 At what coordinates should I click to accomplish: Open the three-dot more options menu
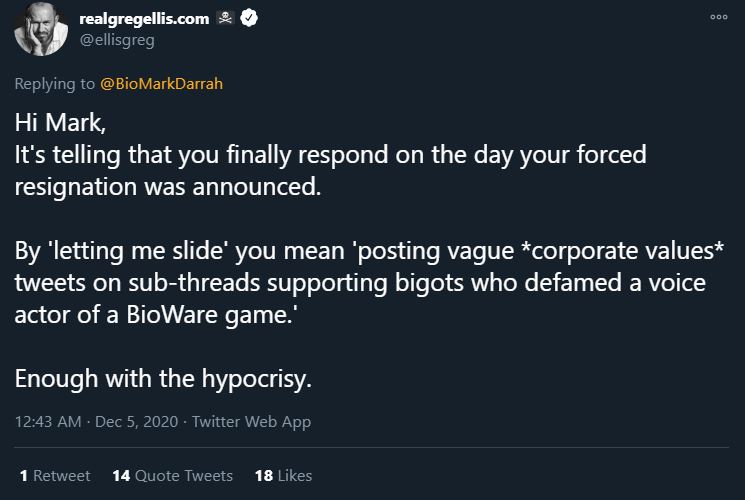(x=718, y=18)
